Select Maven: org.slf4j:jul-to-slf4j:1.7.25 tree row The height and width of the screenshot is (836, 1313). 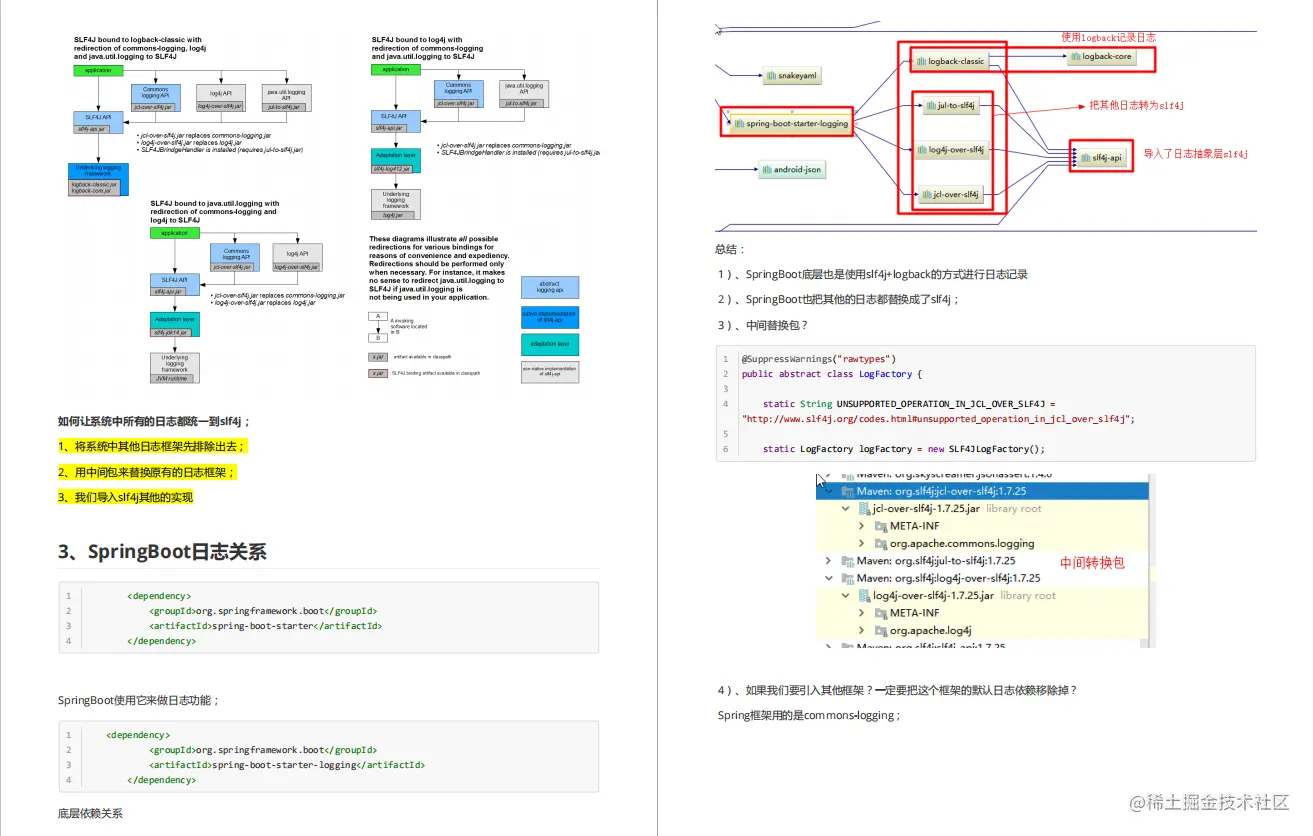pos(982,561)
